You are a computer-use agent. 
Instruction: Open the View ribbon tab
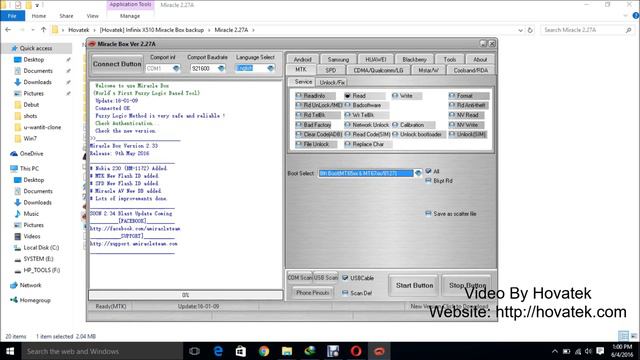[x=92, y=16]
